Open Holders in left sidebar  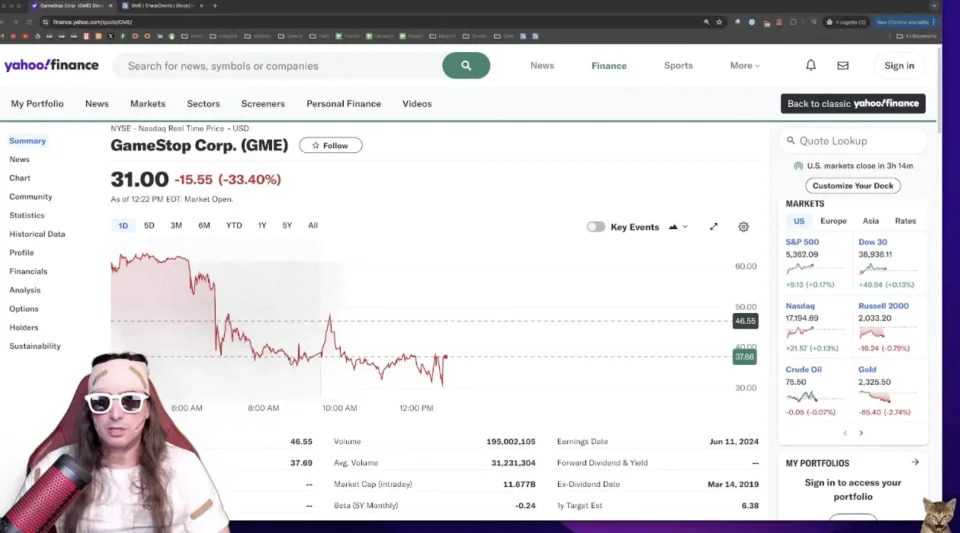pyautogui.click(x=24, y=327)
